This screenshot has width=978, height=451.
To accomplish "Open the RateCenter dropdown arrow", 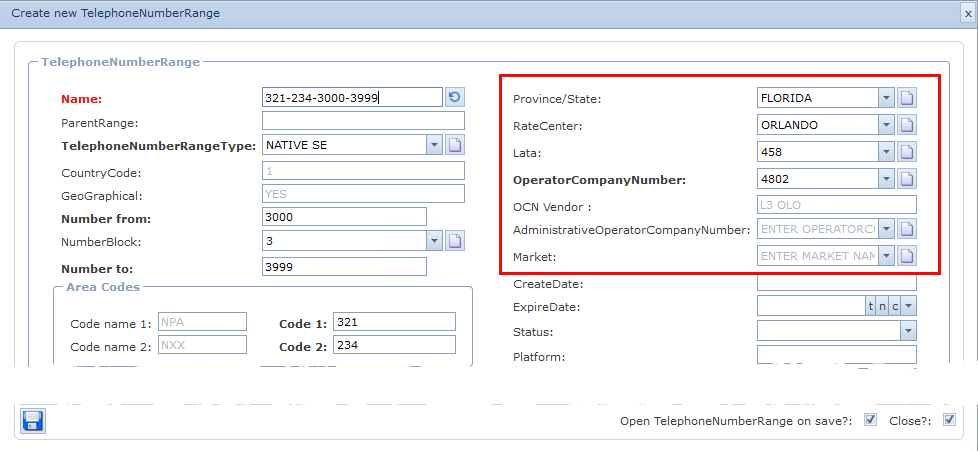I will 886,125.
